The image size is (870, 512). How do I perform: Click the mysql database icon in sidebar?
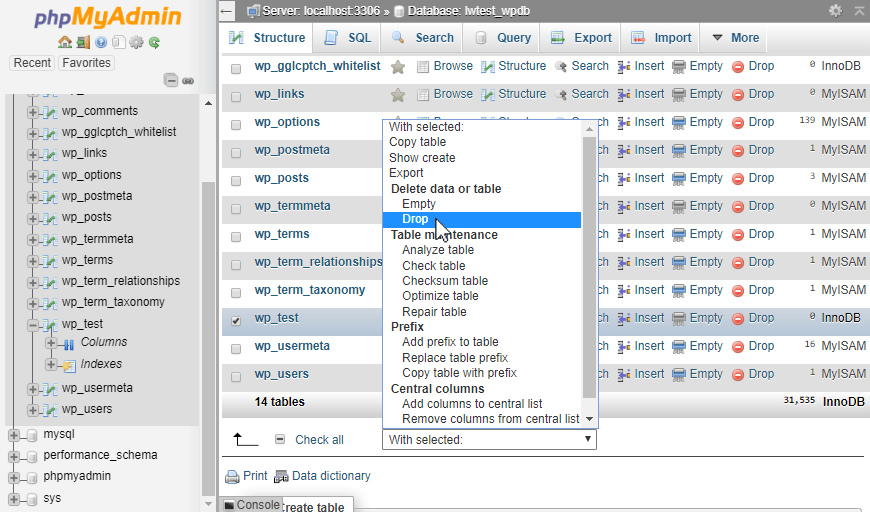(x=32, y=435)
